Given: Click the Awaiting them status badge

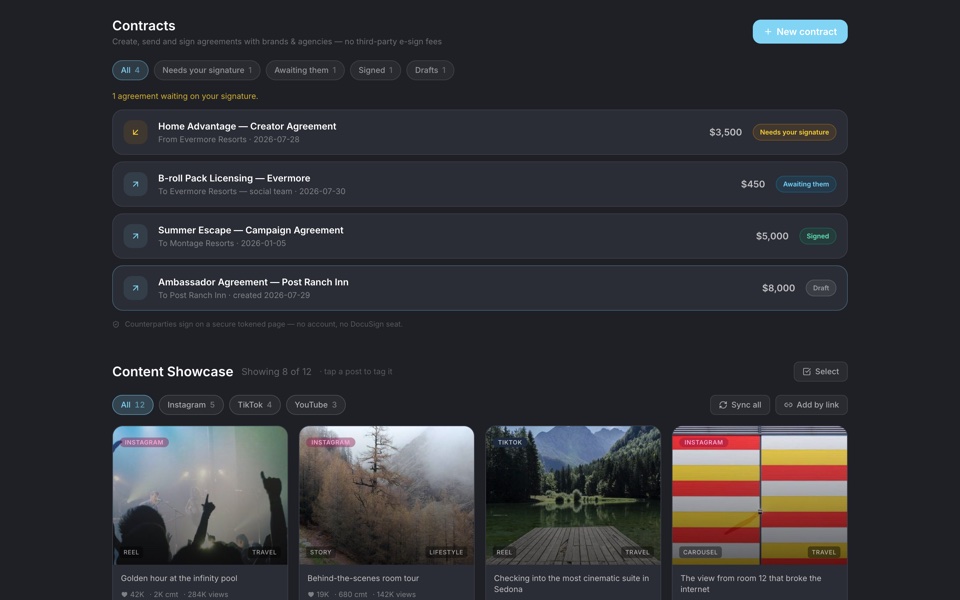Looking at the screenshot, I should pos(806,184).
